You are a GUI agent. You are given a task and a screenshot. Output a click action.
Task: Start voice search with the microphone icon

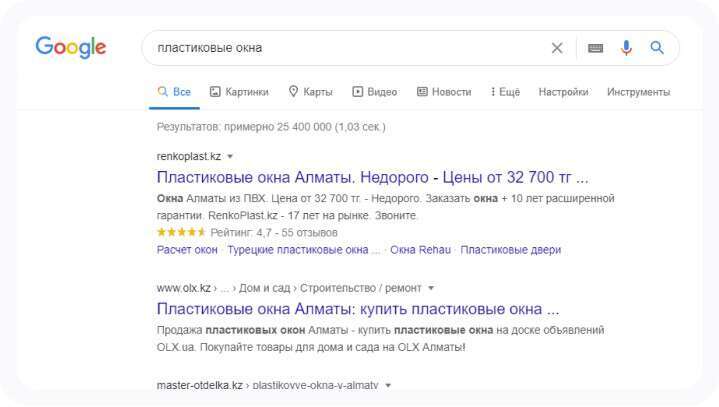(x=626, y=48)
